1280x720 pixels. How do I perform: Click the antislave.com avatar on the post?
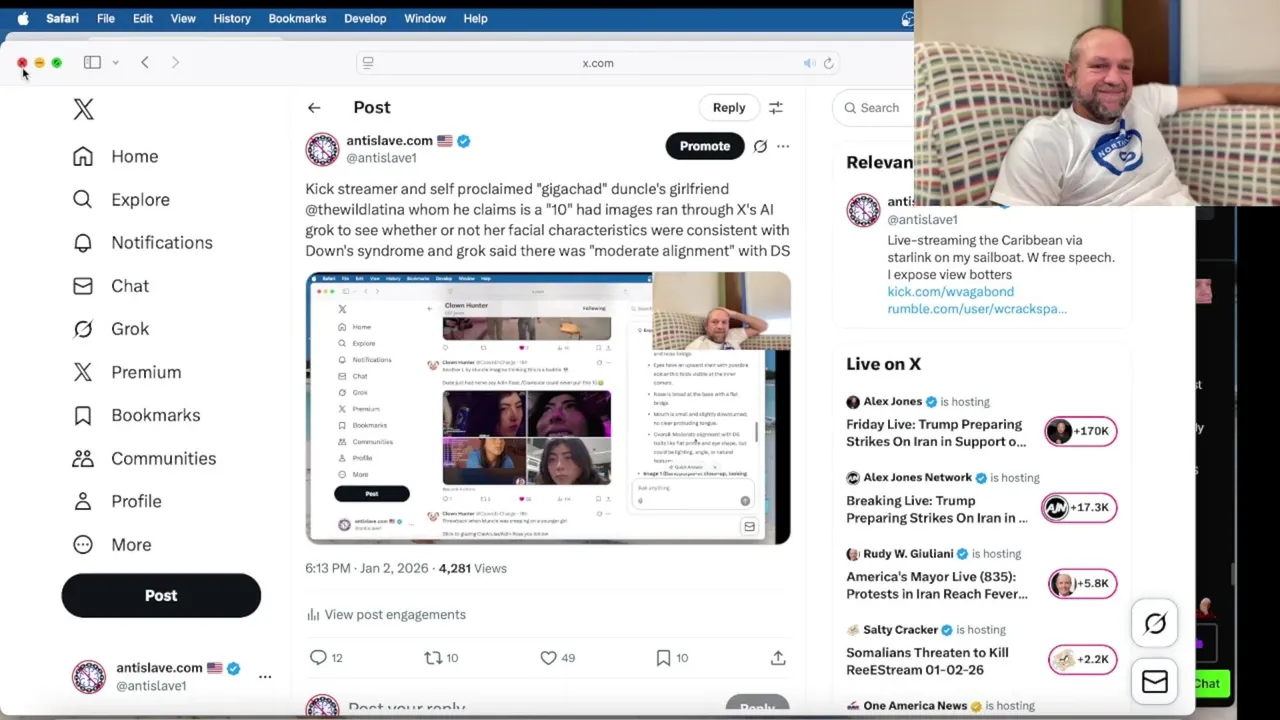click(x=322, y=149)
